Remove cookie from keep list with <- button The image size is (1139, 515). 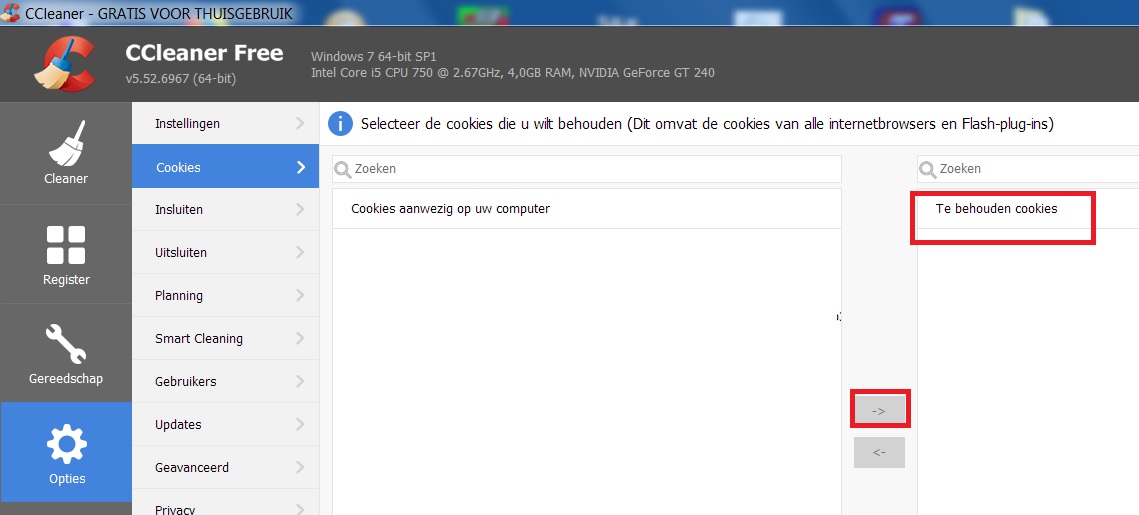tap(879, 452)
